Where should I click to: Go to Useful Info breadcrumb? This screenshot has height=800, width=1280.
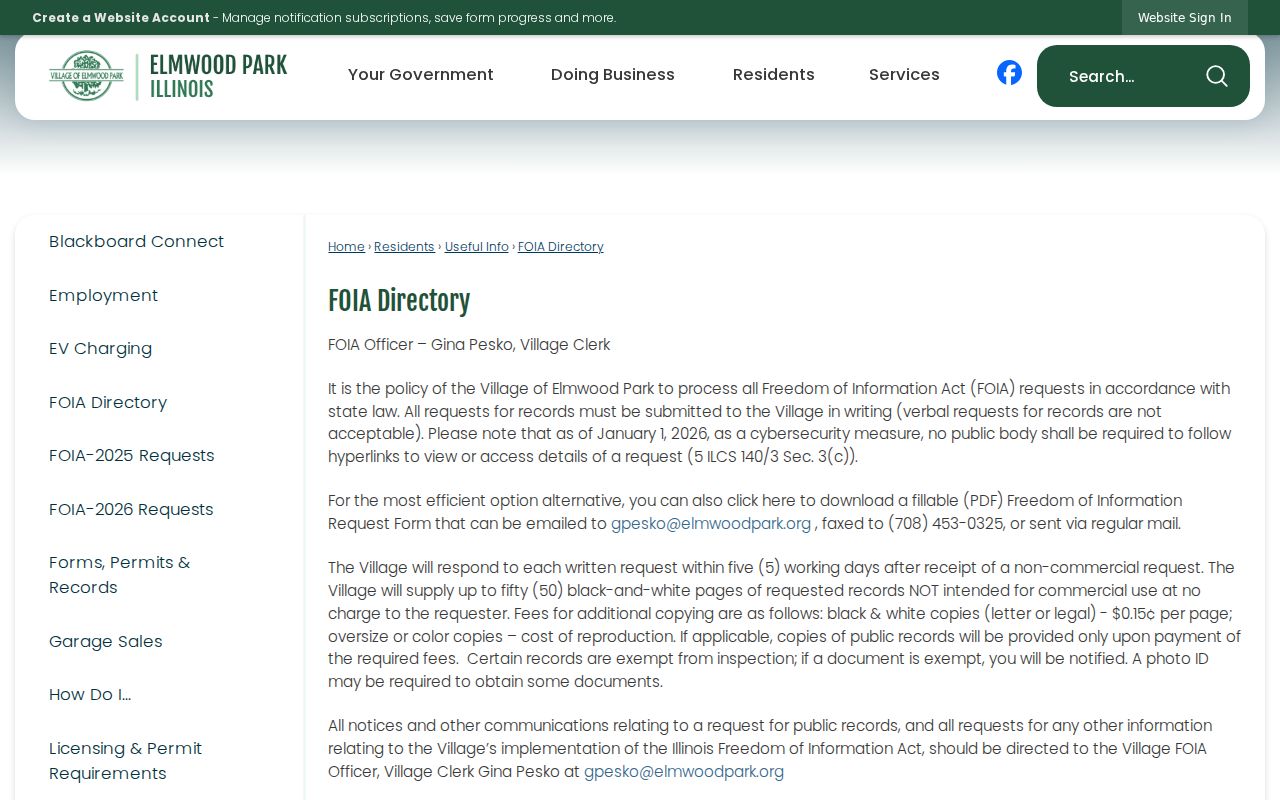pyautogui.click(x=477, y=247)
